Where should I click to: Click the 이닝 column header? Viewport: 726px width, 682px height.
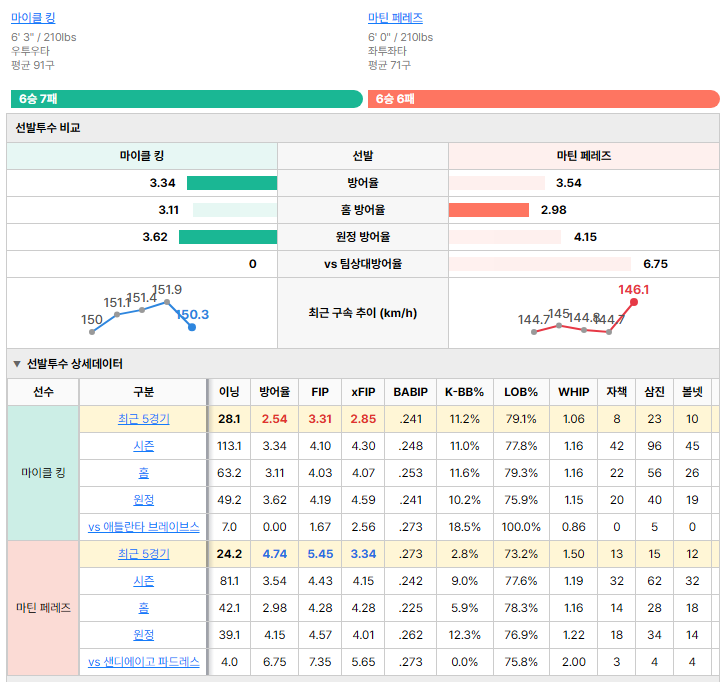click(x=229, y=392)
